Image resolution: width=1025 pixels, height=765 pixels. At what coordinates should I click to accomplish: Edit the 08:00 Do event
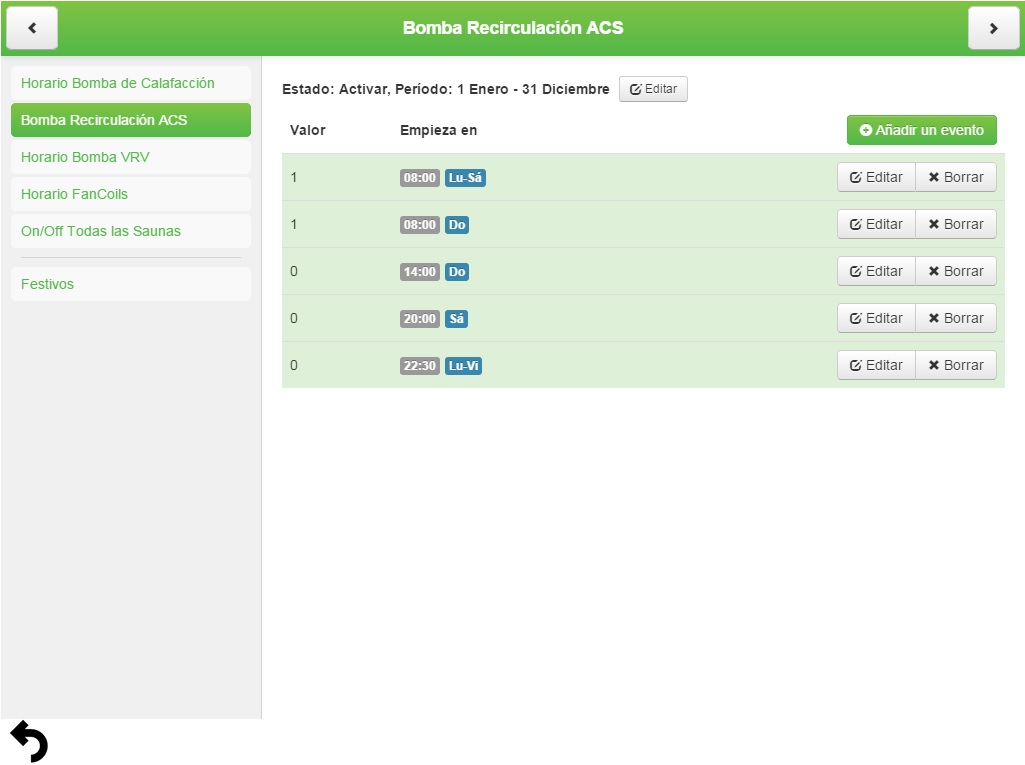pos(876,224)
